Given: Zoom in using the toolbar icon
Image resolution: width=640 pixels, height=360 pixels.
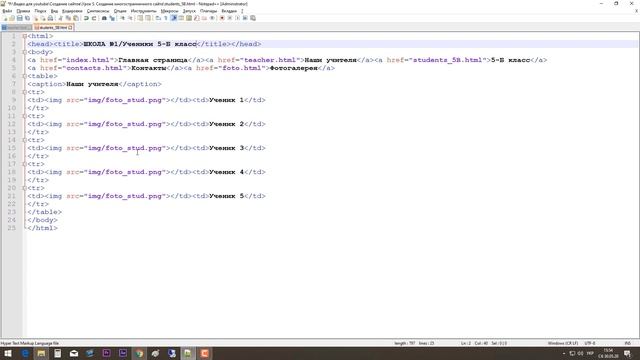Looking at the screenshot, I should pyautogui.click(x=123, y=18).
